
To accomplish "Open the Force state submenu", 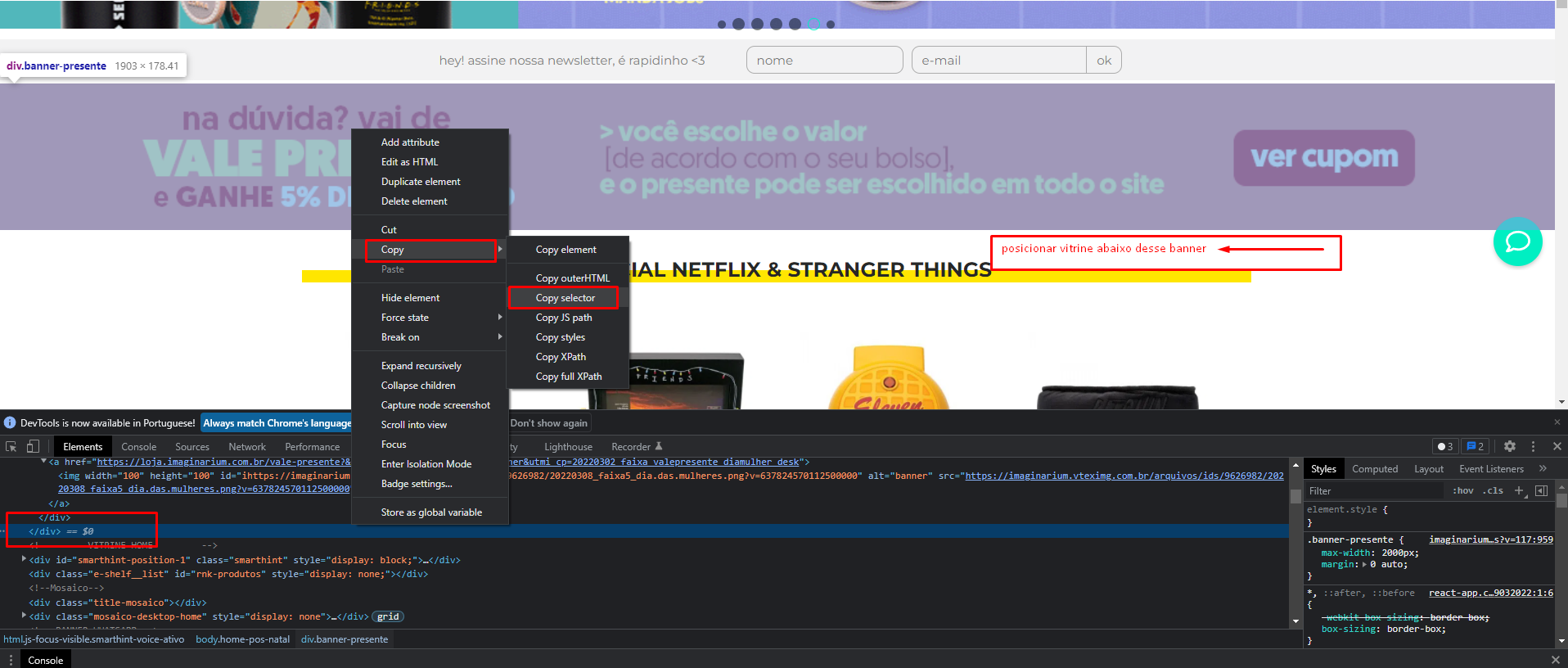I will point(430,318).
